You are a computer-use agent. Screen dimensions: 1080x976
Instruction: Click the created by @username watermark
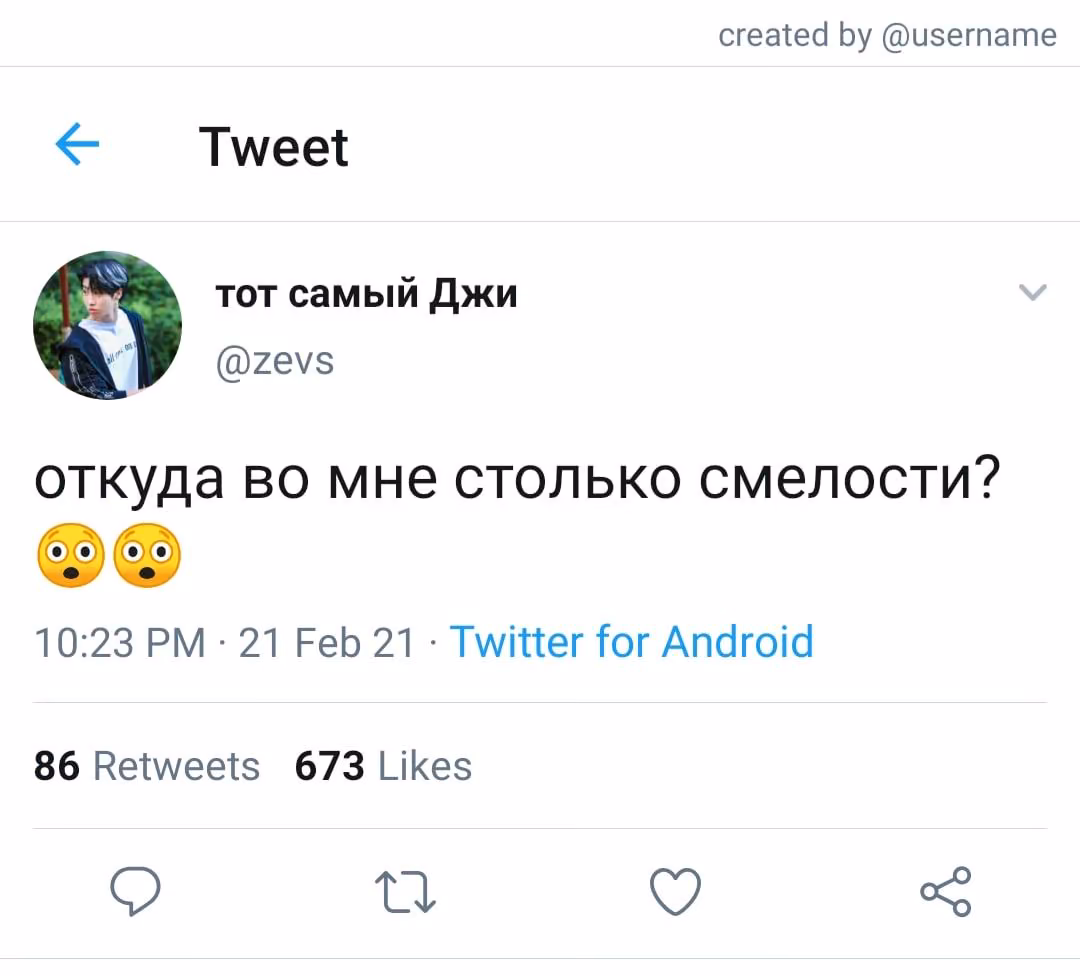coord(887,35)
